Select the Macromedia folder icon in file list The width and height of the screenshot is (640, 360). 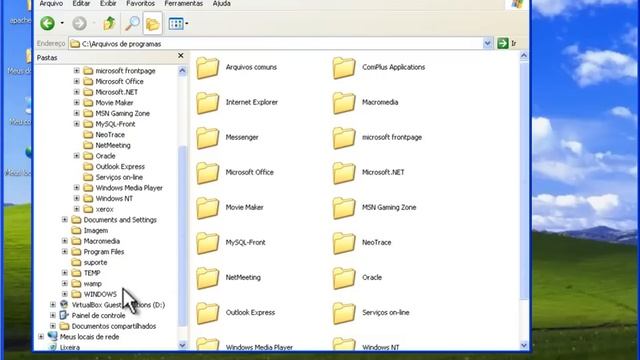(344, 102)
